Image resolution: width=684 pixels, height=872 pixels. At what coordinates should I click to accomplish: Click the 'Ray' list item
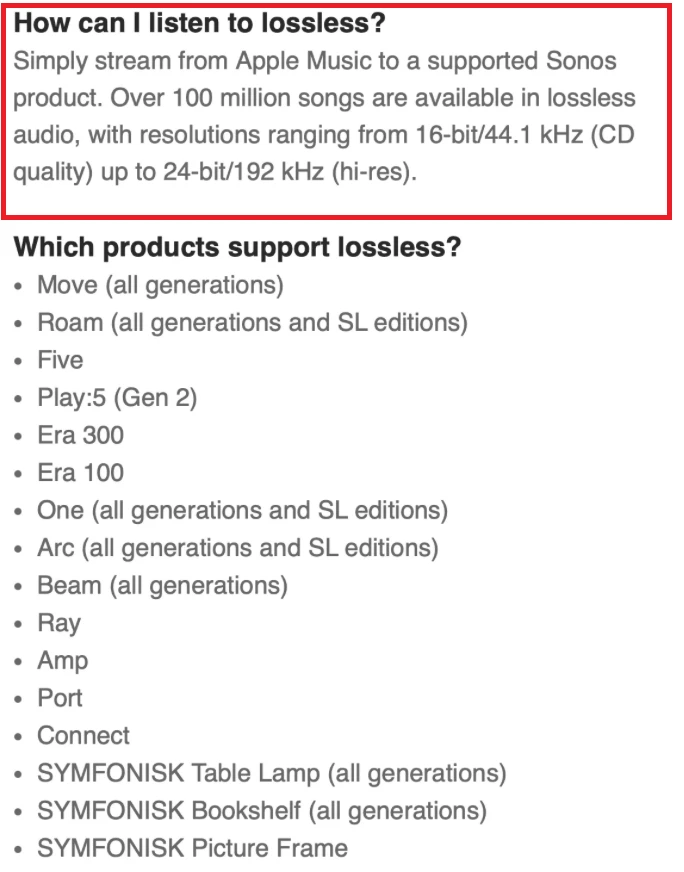point(59,624)
